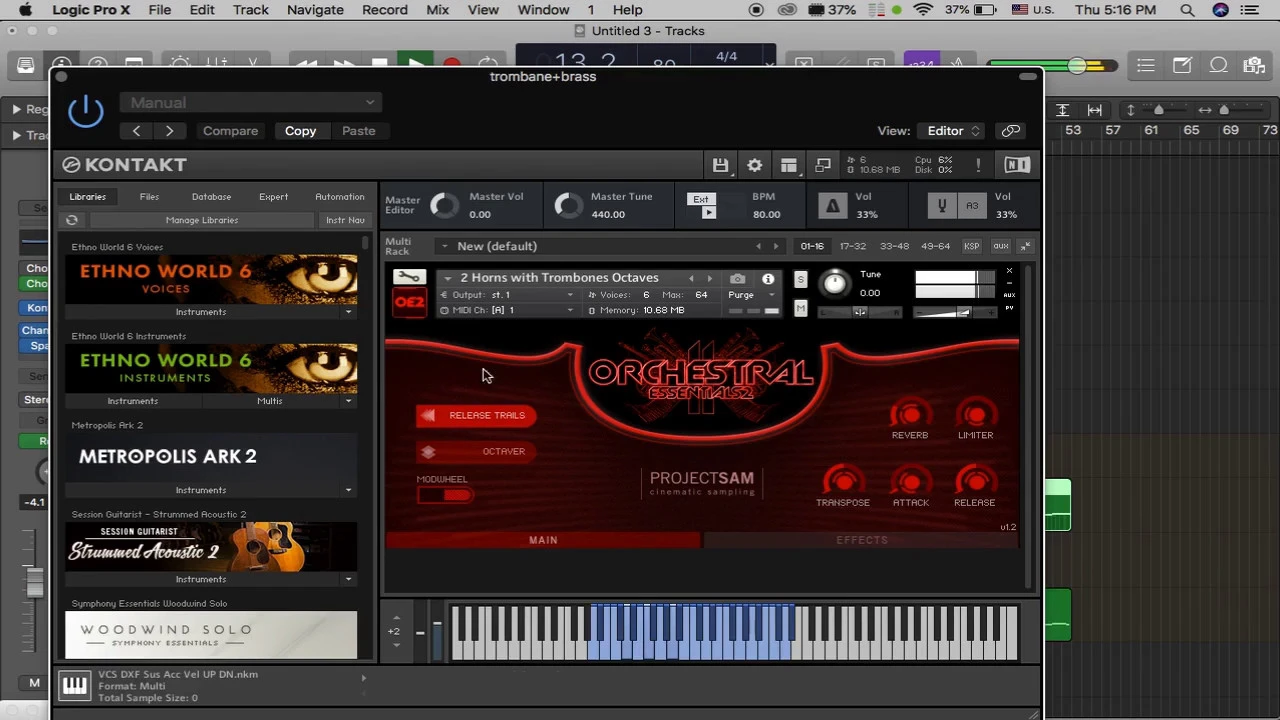Toggle the Ext sync button
This screenshot has height=720, width=1280.
click(x=702, y=199)
